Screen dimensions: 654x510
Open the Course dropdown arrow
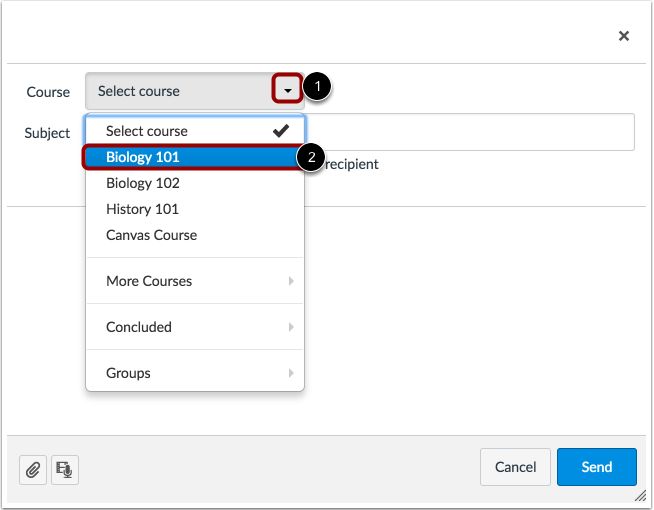287,88
